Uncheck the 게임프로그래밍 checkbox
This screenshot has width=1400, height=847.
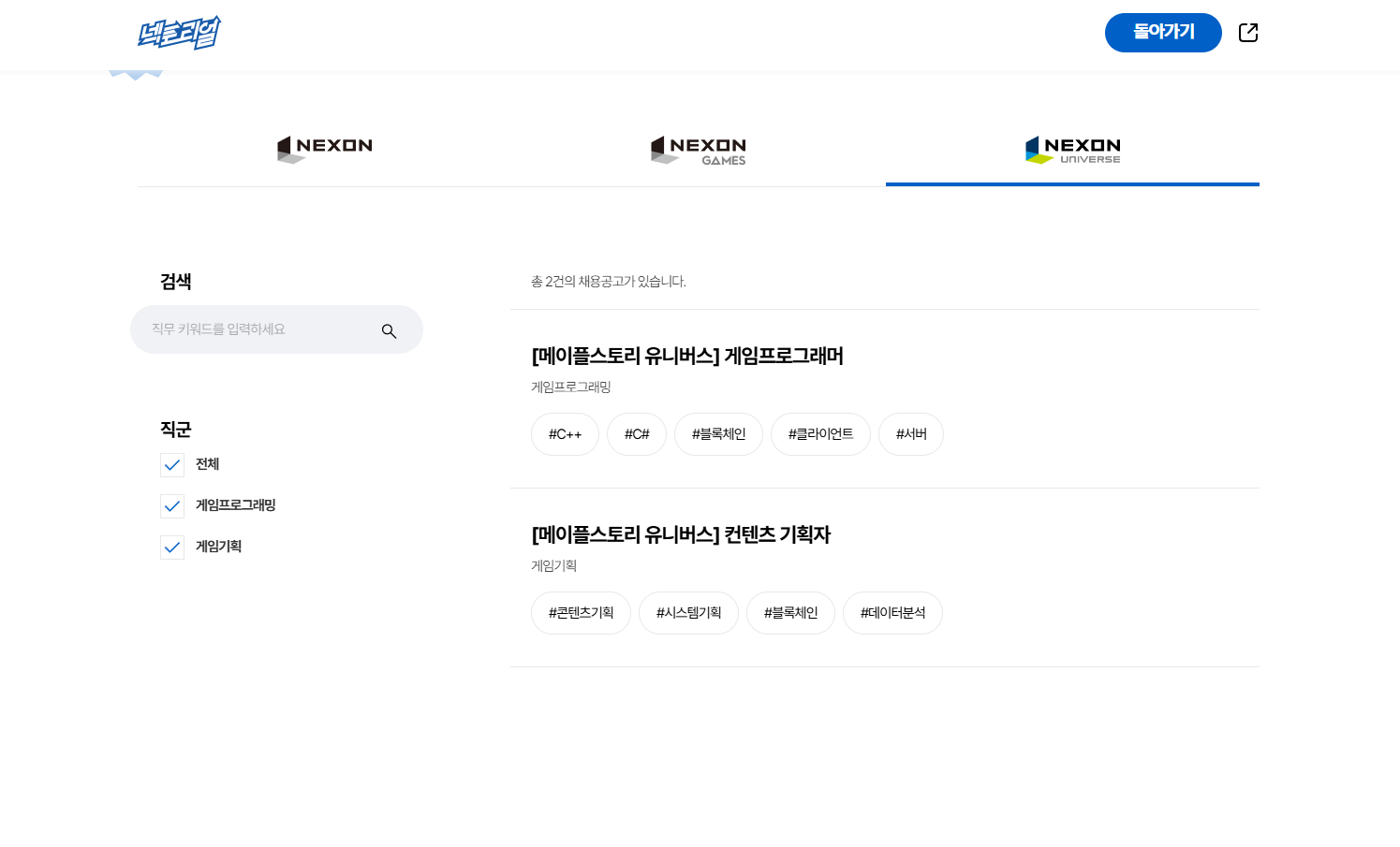[172, 506]
